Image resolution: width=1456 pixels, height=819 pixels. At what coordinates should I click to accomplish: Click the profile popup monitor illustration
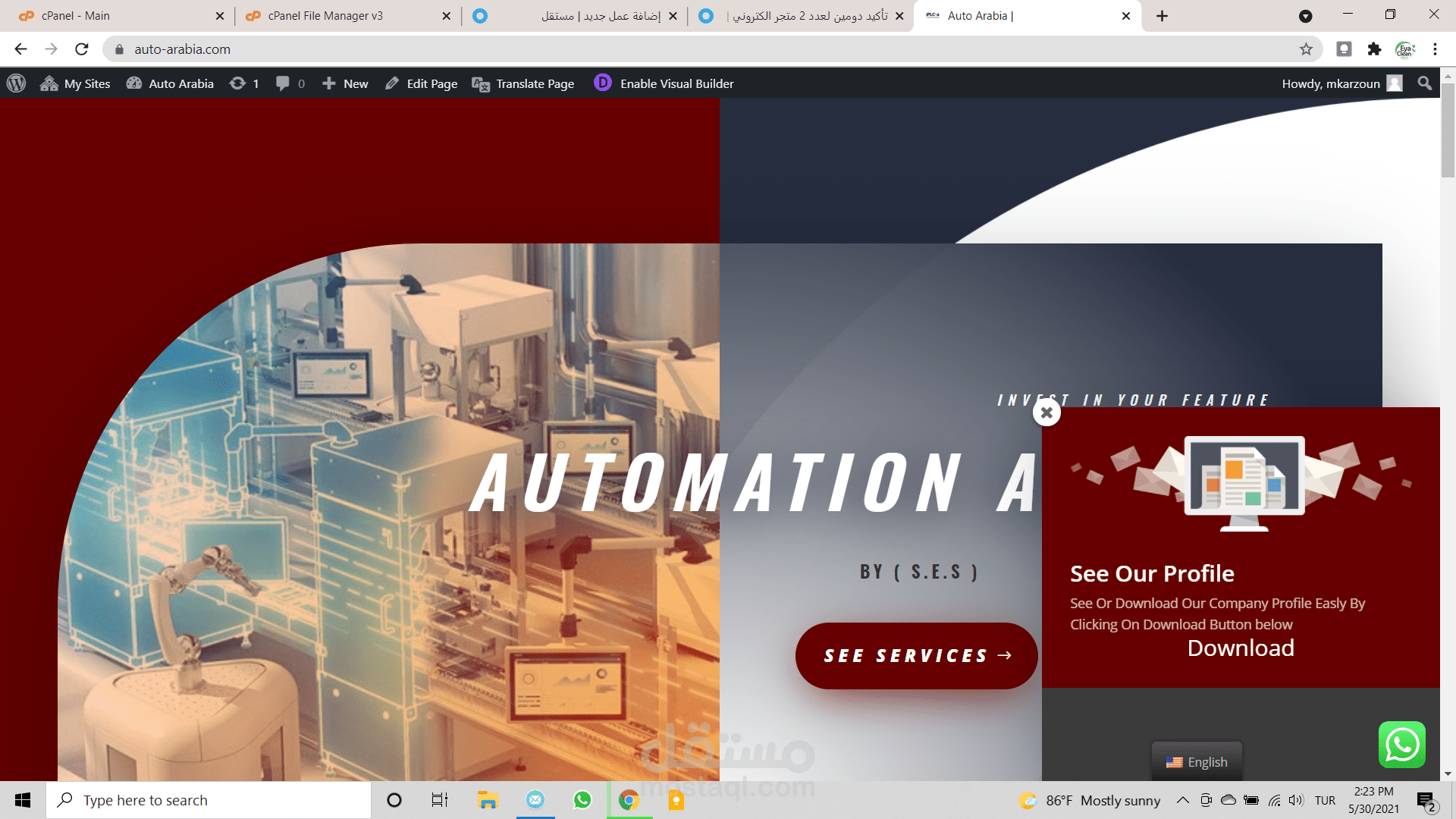(1244, 483)
